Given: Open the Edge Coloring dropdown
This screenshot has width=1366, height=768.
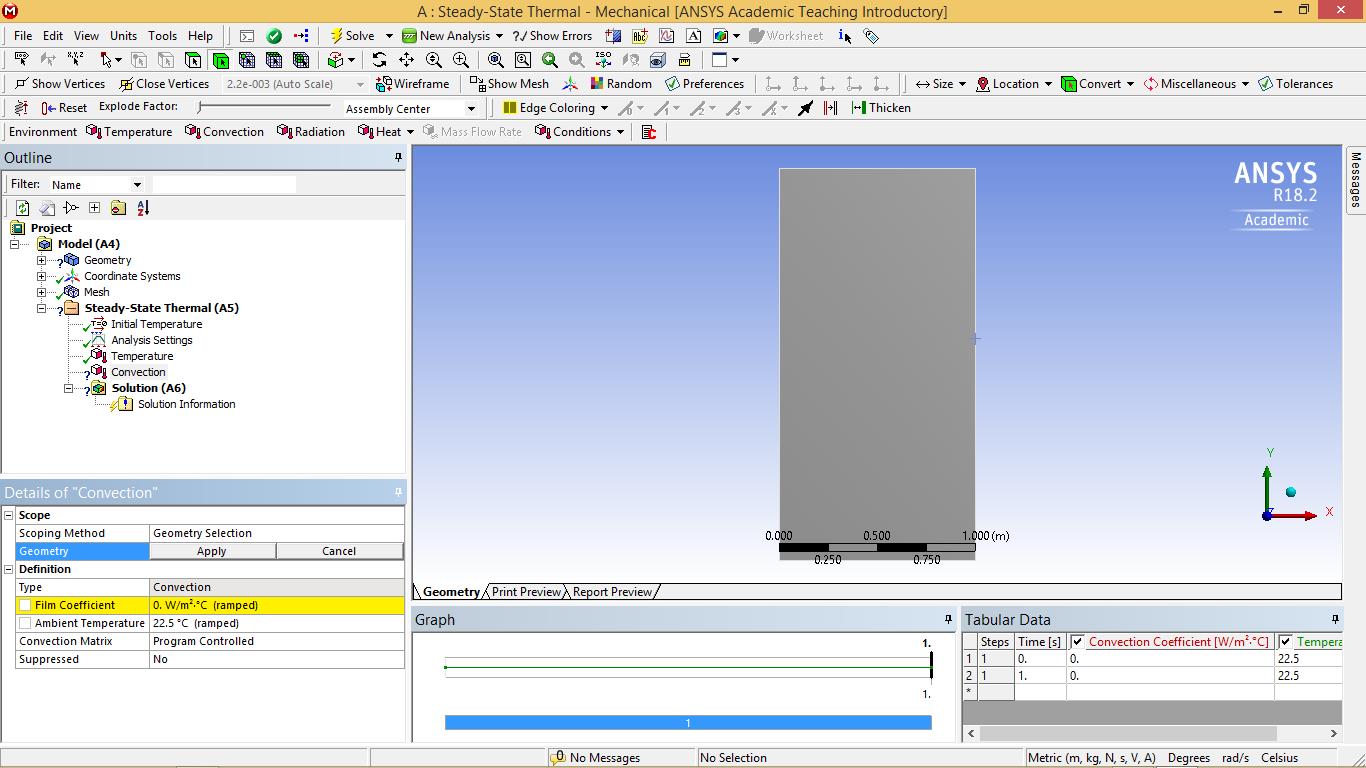Looking at the screenshot, I should (603, 108).
